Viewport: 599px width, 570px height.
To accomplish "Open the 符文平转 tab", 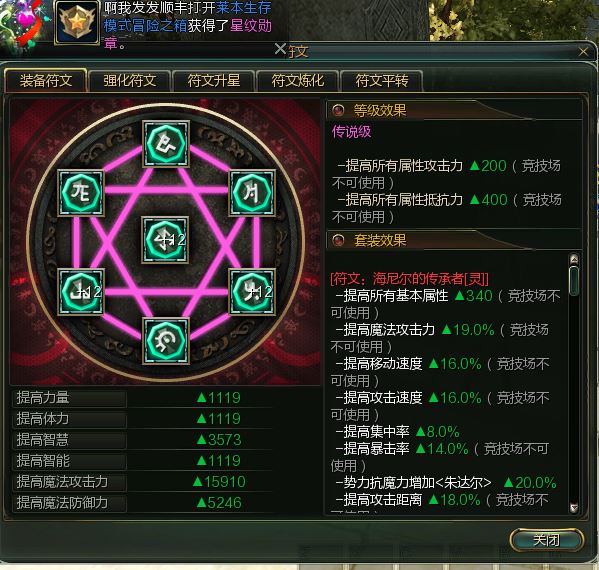I will tap(382, 81).
